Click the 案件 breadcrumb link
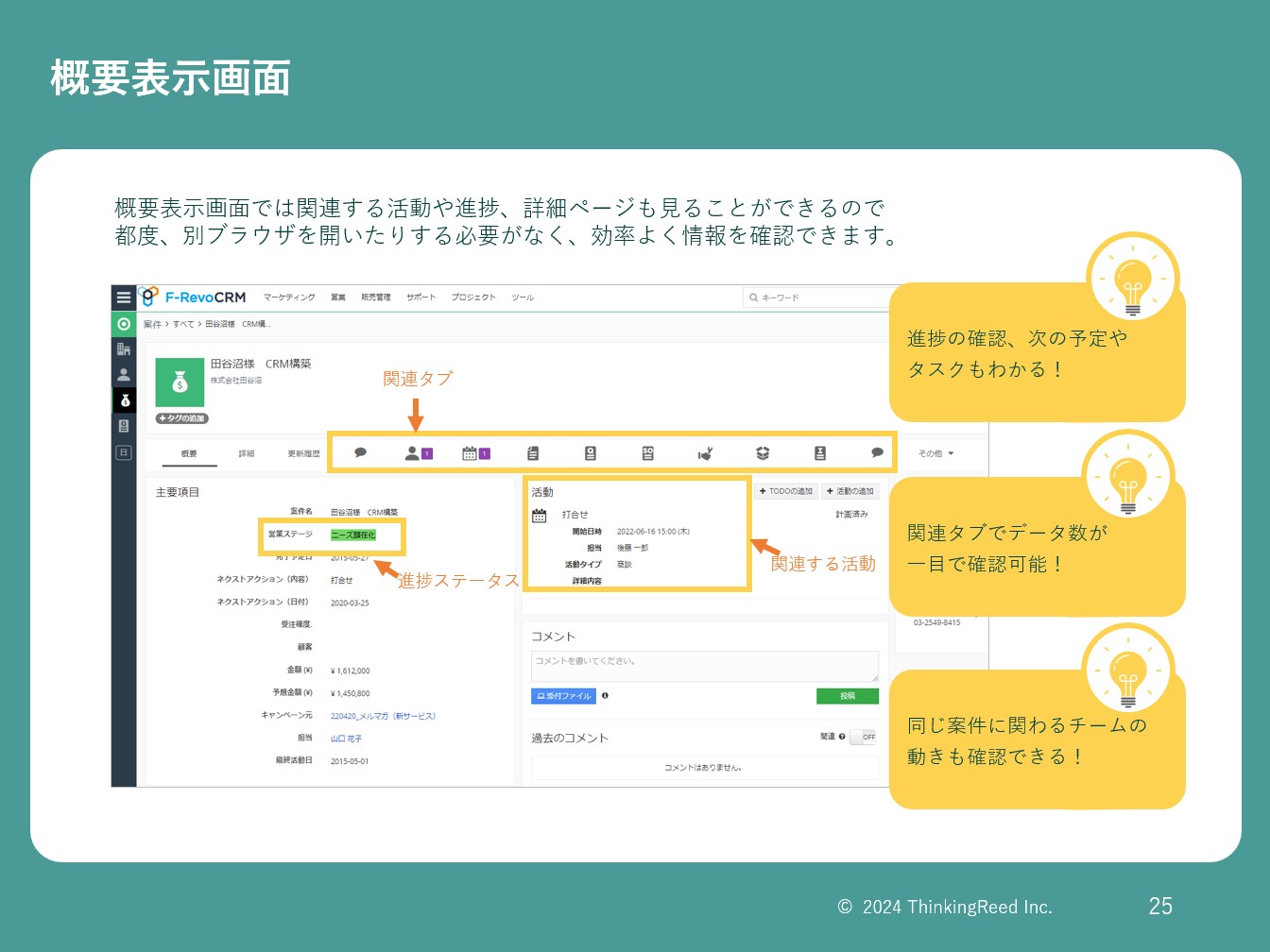The height and width of the screenshot is (952, 1270). click(151, 324)
